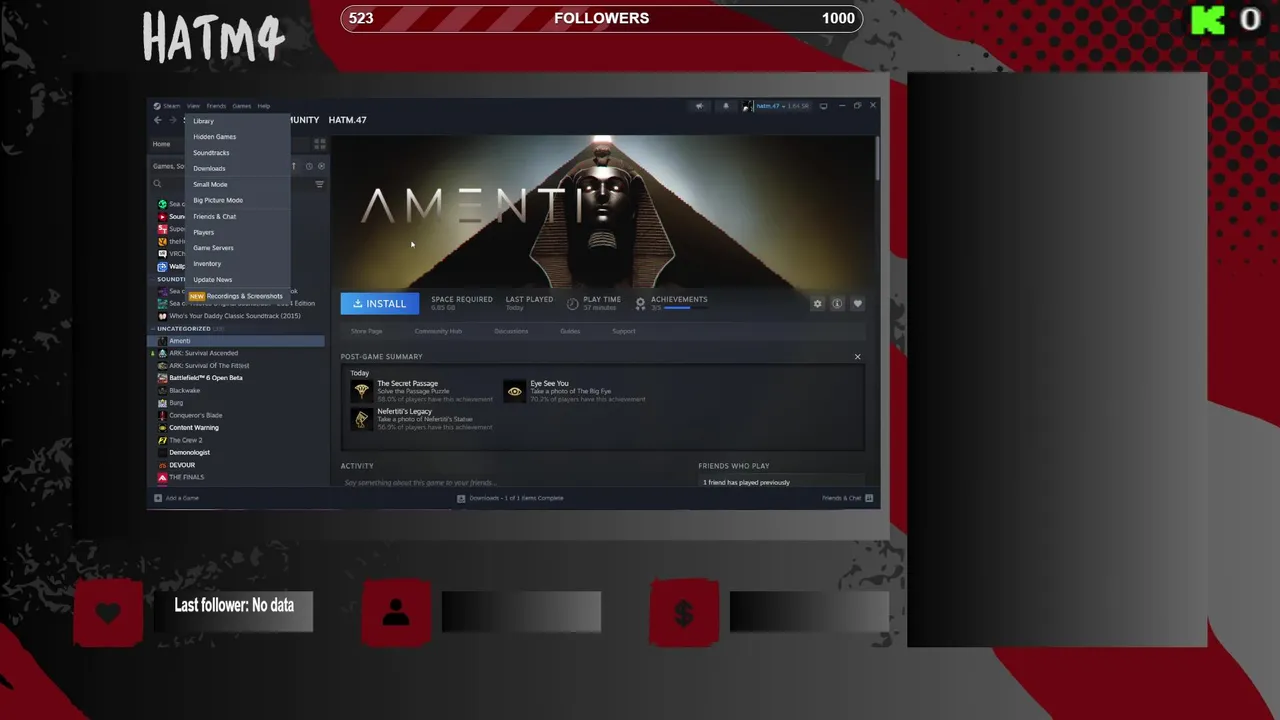Click the achievements progress bar
This screenshot has width=1280, height=720.
coord(684,308)
